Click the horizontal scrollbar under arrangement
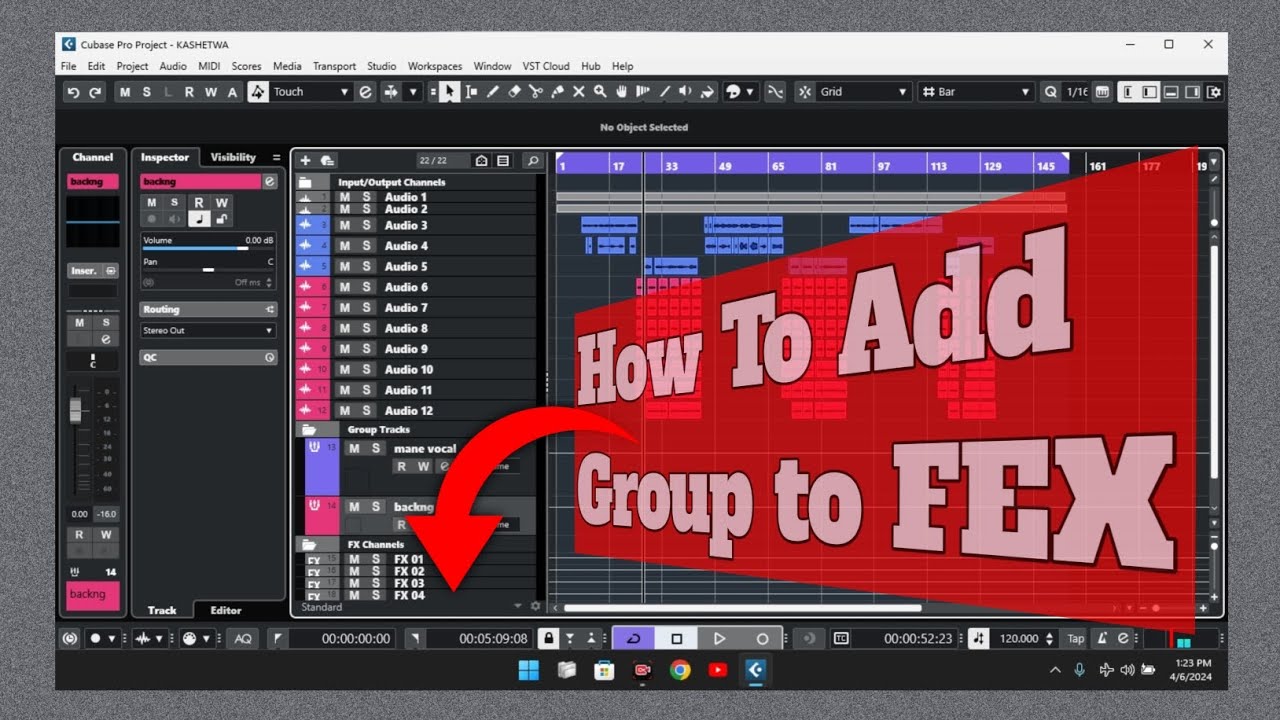The image size is (1280, 720). pyautogui.click(x=742, y=607)
